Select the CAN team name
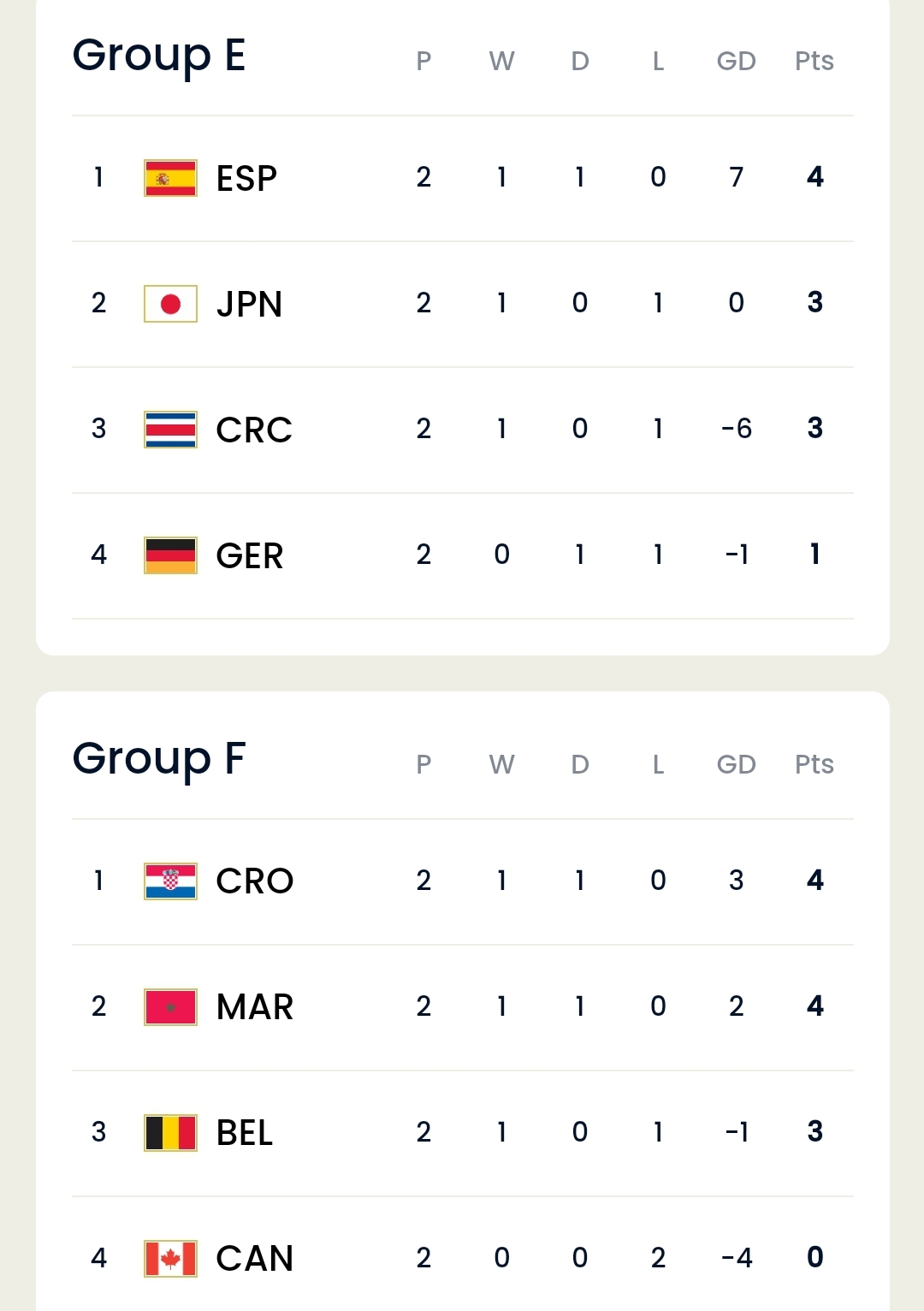The width and height of the screenshot is (924, 1311). (x=255, y=1259)
